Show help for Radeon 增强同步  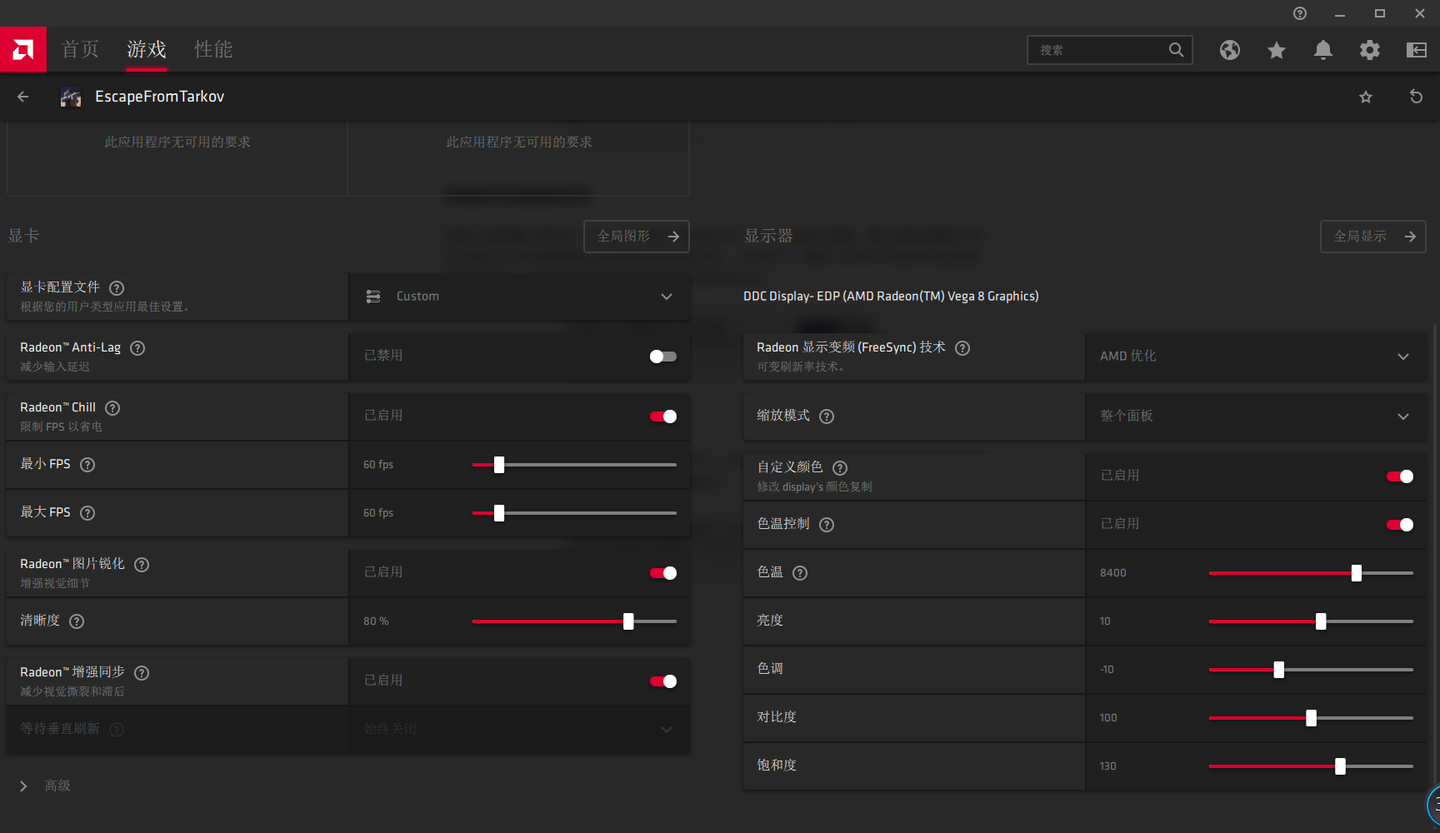[x=142, y=673]
